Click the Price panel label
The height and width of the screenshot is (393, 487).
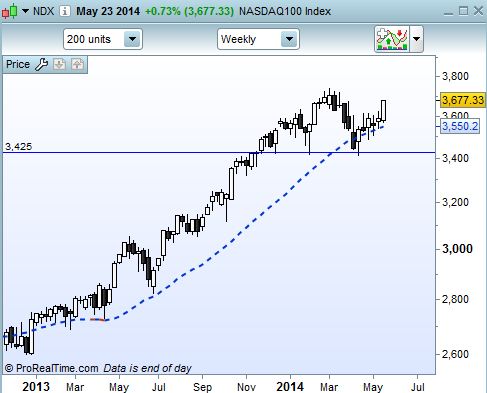coord(18,64)
